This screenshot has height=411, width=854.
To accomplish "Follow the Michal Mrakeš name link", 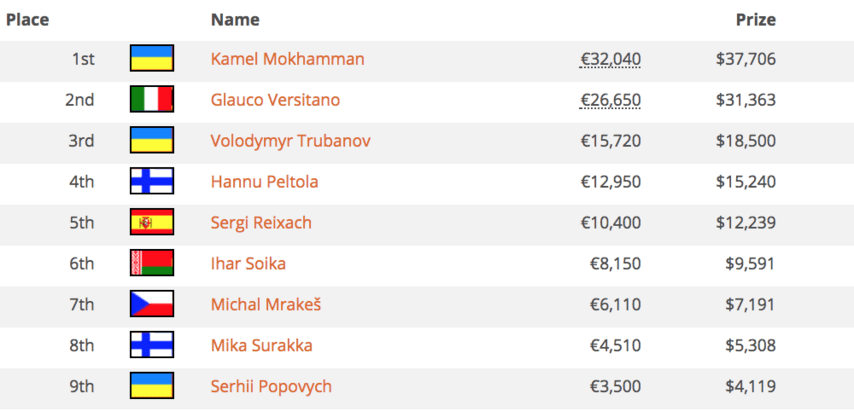I will (x=266, y=305).
